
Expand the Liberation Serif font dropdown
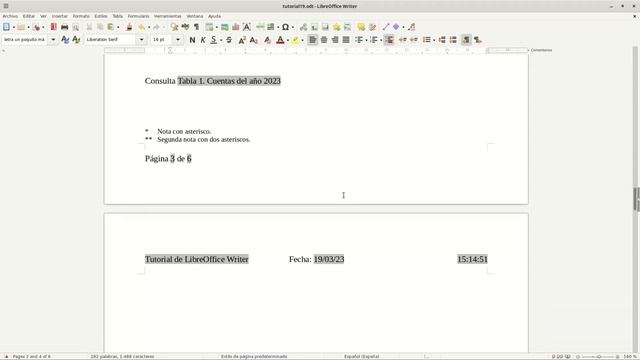click(141, 40)
